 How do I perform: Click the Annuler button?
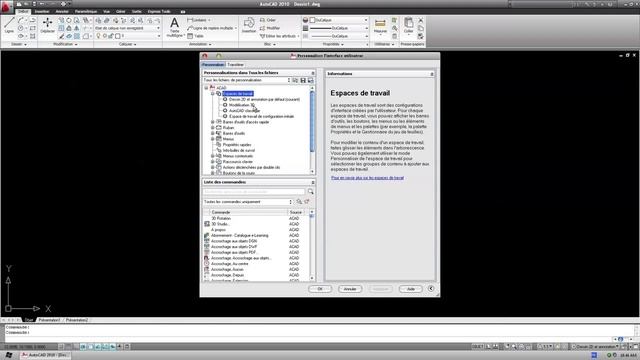tap(350, 289)
